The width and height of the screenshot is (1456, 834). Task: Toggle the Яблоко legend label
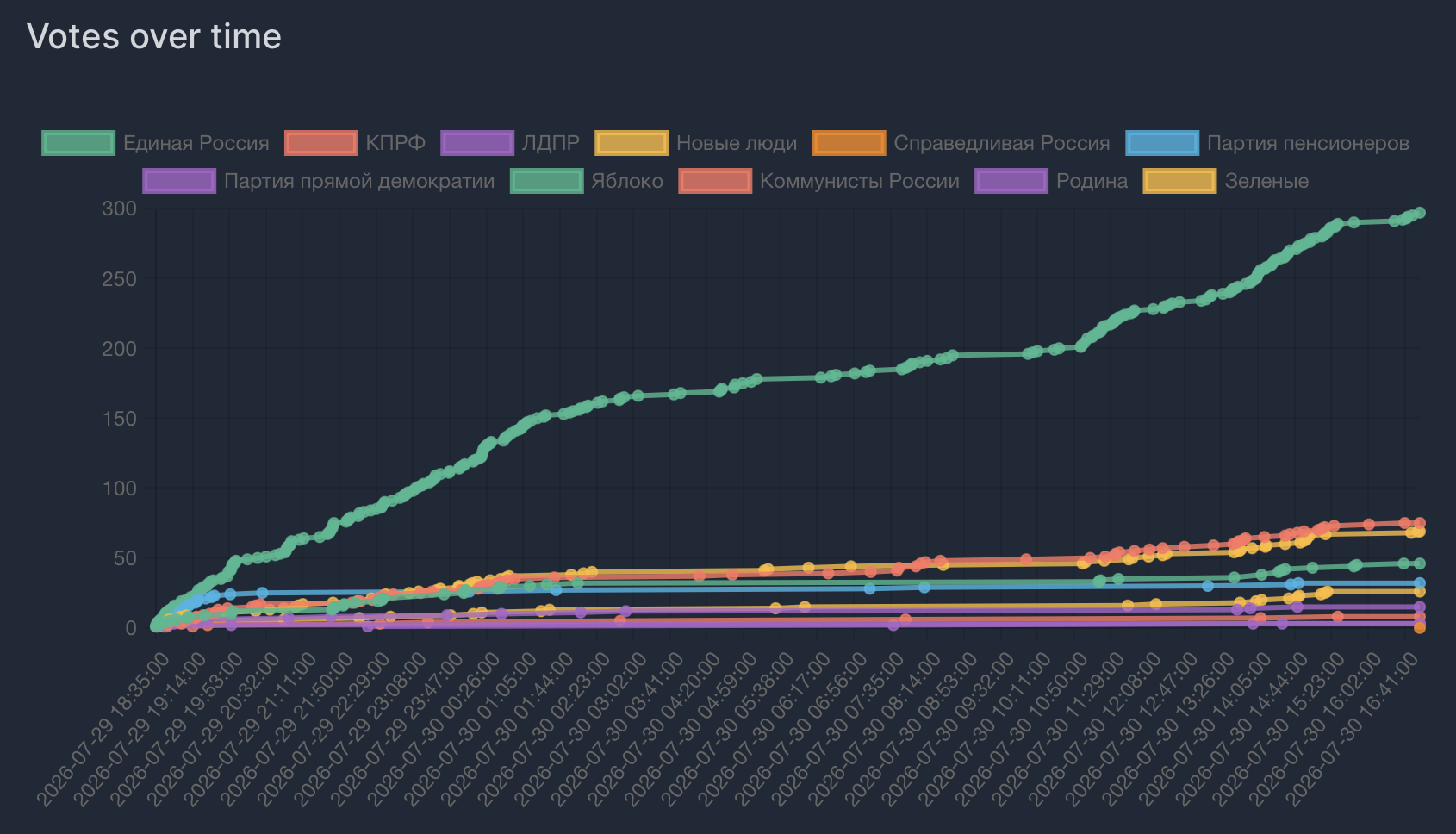(627, 181)
